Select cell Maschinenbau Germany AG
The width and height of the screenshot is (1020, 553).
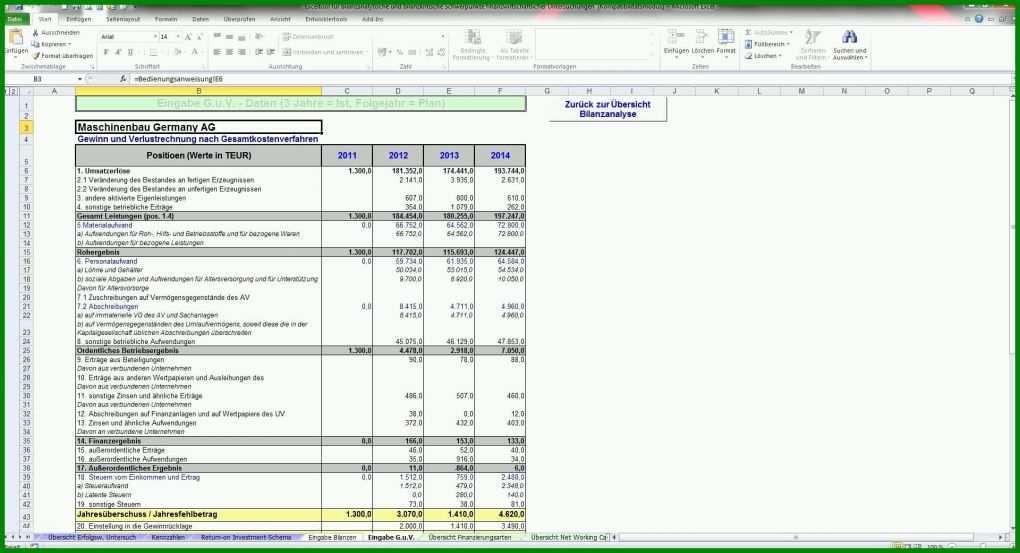(198, 127)
